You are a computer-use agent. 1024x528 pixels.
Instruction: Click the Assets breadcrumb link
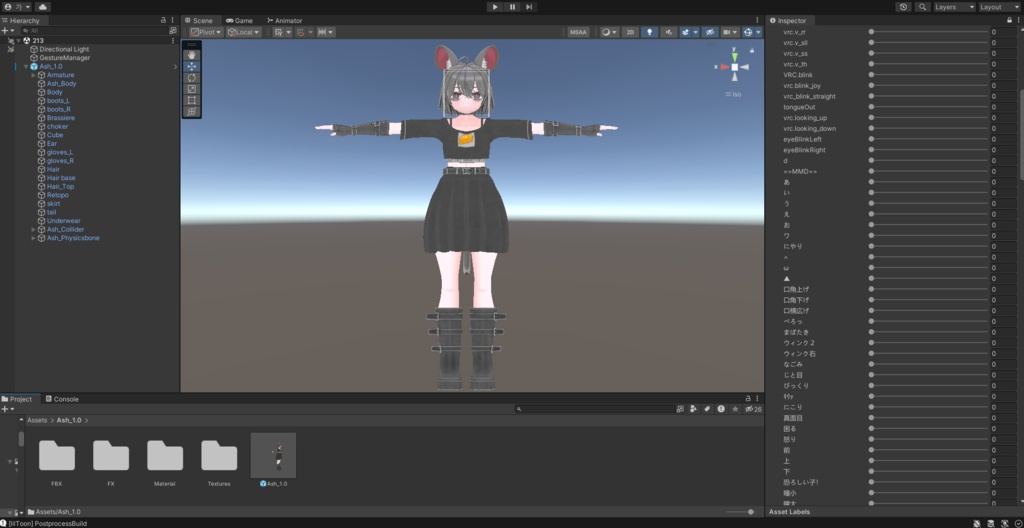(37, 420)
